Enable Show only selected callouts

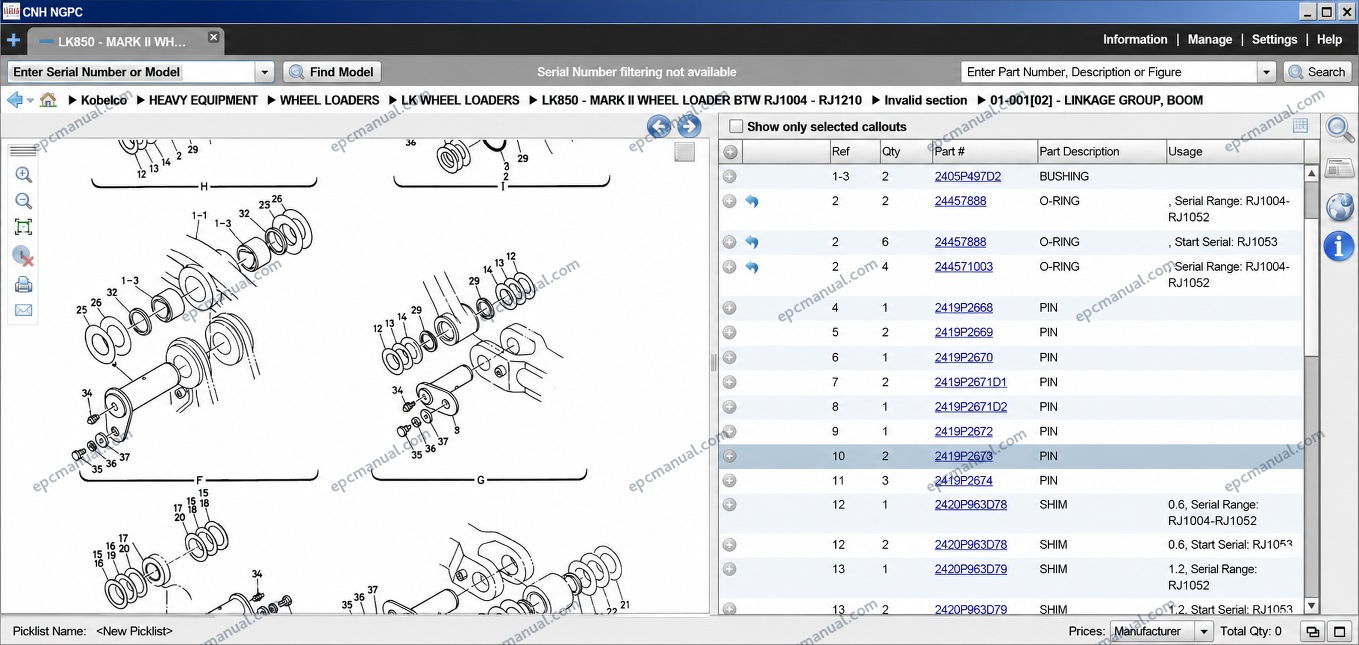point(736,127)
